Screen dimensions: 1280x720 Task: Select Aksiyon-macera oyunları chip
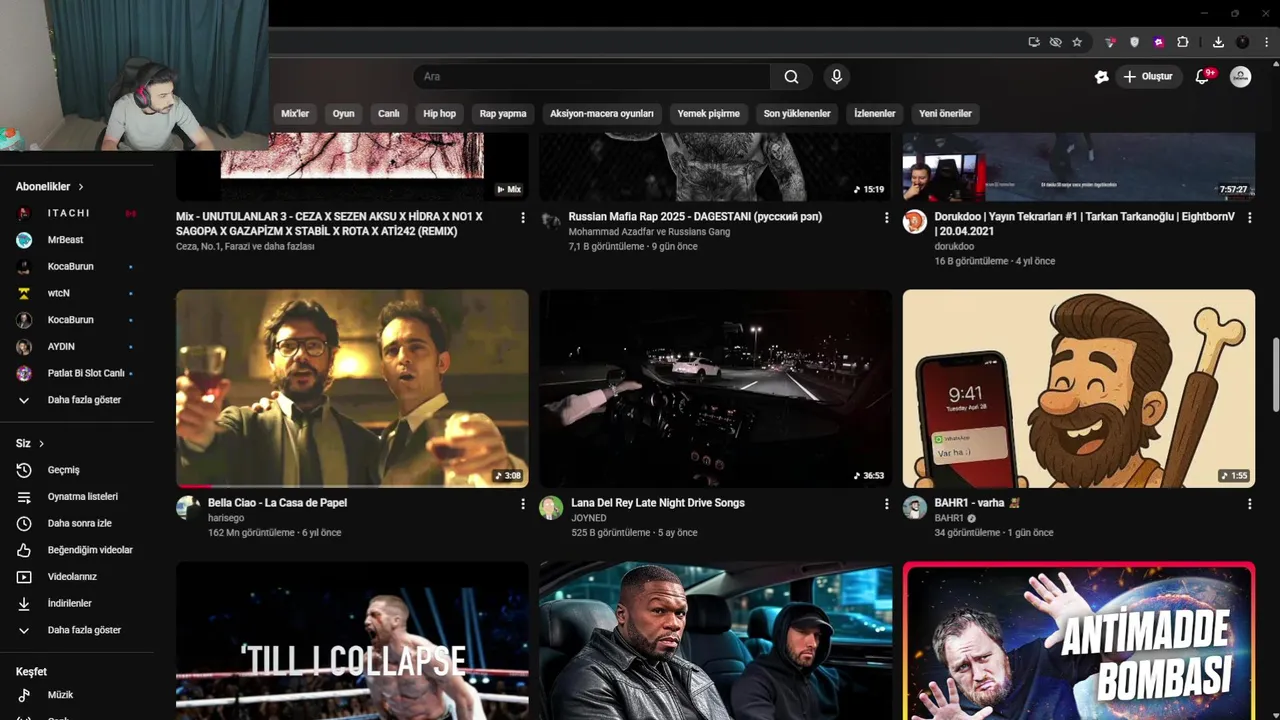602,114
